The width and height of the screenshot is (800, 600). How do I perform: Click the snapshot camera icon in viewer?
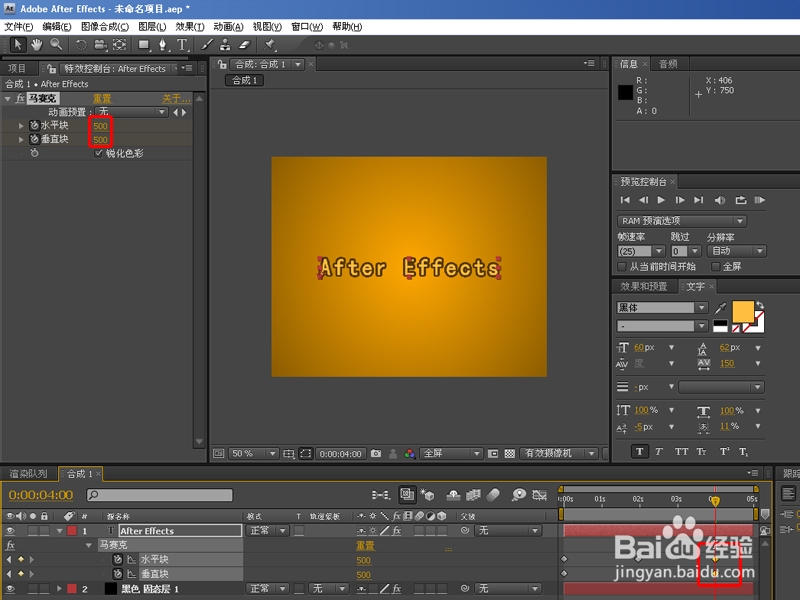point(376,453)
